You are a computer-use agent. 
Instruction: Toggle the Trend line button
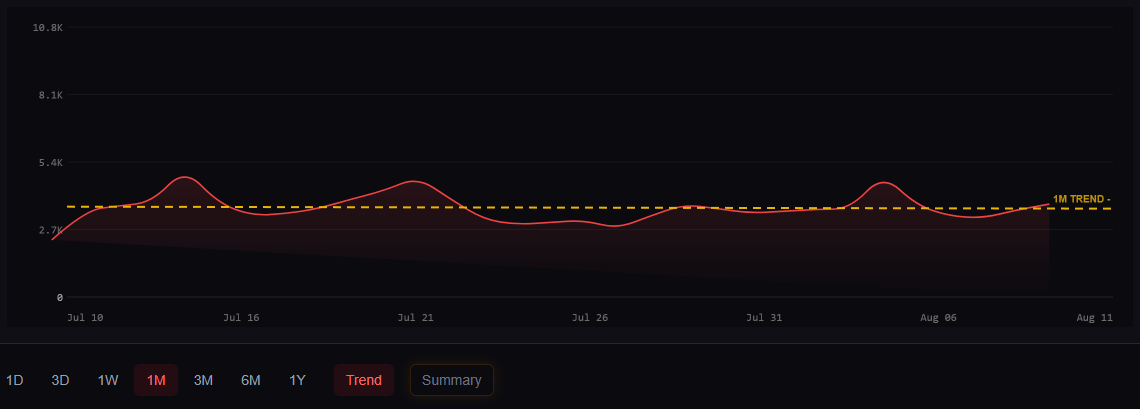coord(364,380)
